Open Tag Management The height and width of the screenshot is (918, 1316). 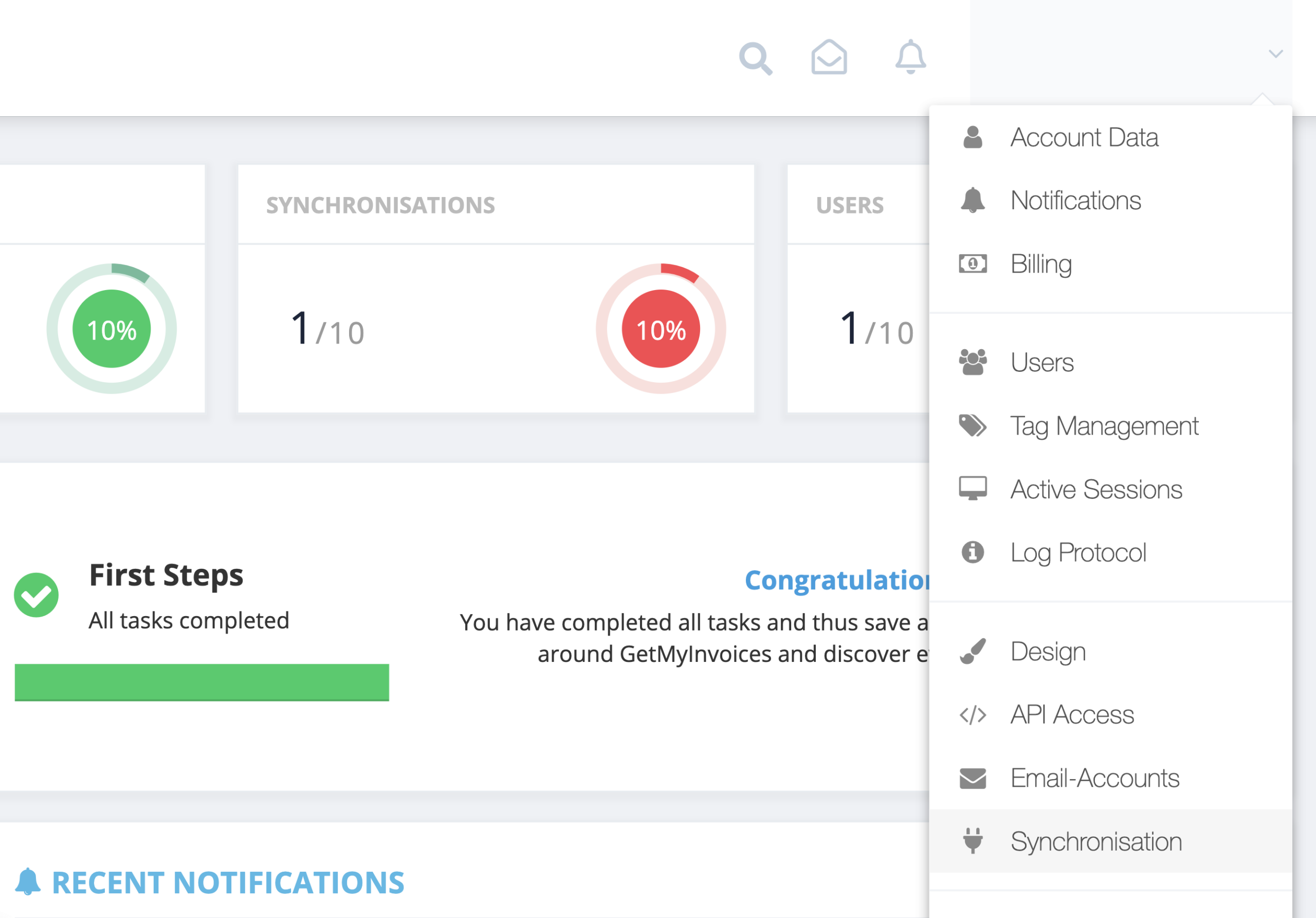(x=1110, y=425)
